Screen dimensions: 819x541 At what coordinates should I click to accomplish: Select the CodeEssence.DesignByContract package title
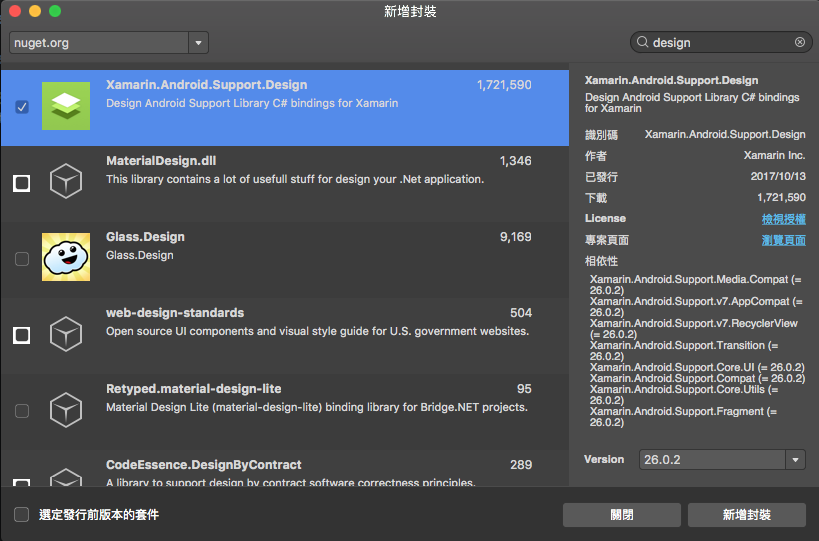[x=204, y=465]
